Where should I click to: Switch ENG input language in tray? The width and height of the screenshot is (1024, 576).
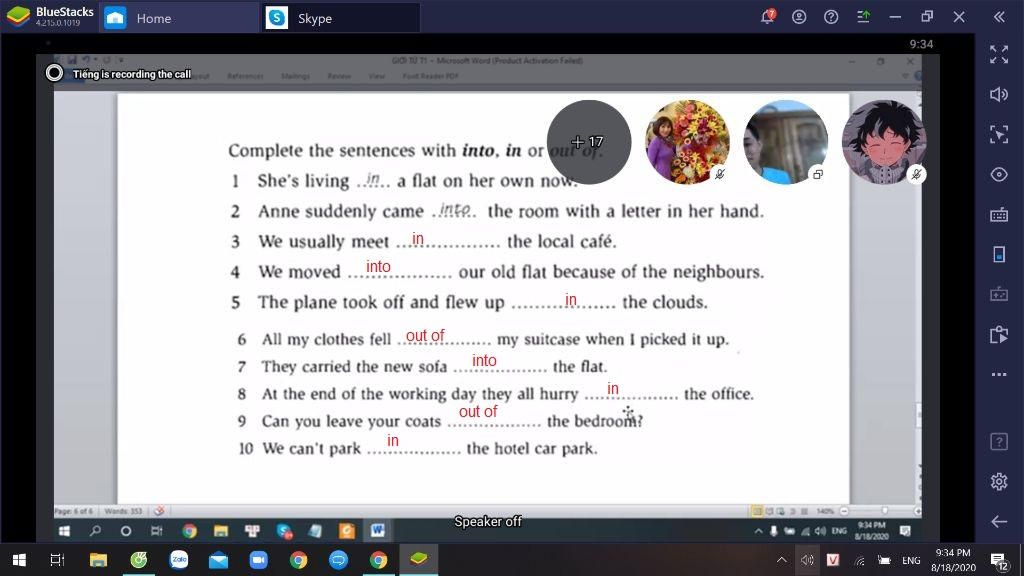tap(911, 560)
